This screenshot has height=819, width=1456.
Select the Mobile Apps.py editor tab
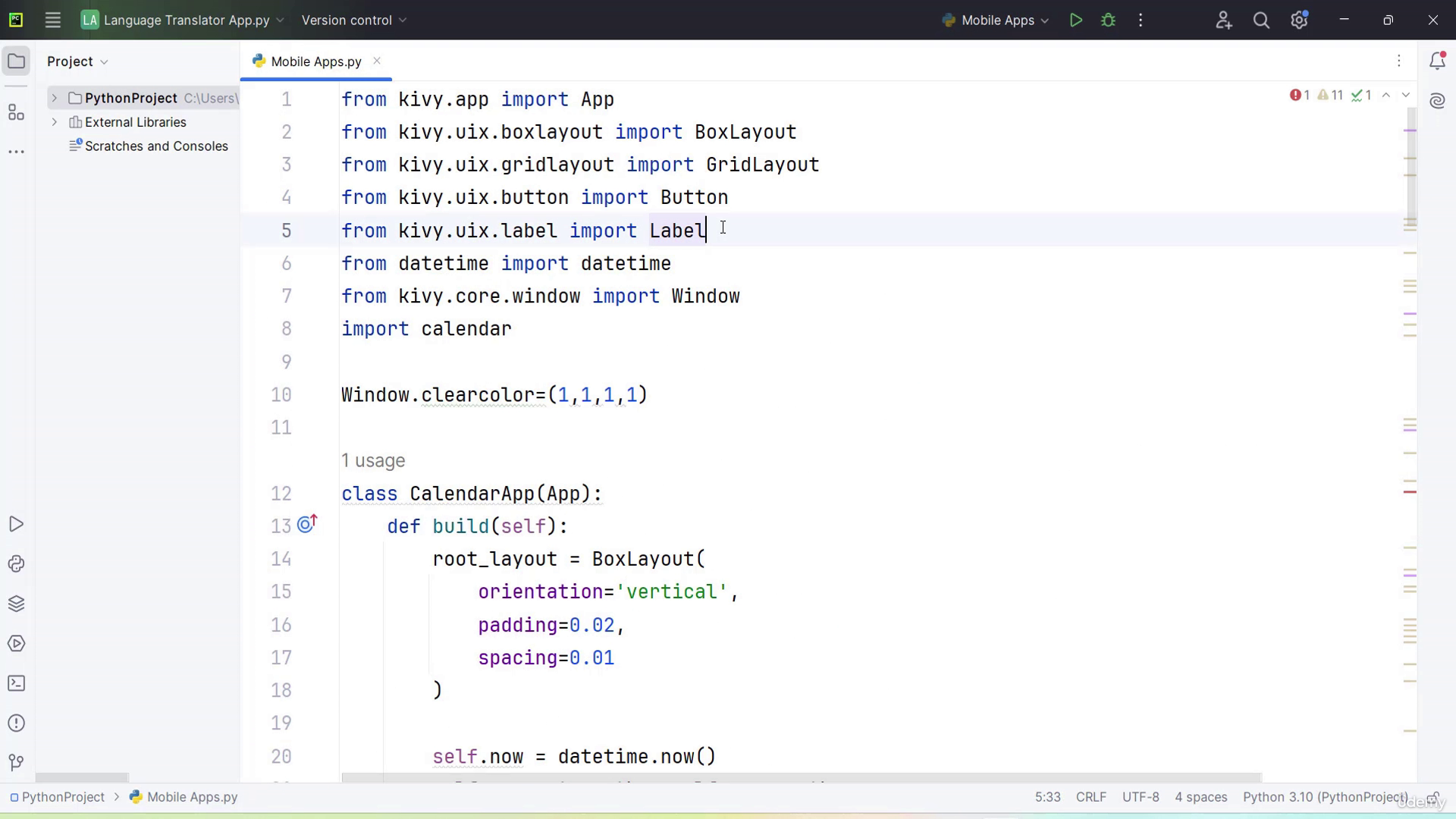[x=315, y=61]
